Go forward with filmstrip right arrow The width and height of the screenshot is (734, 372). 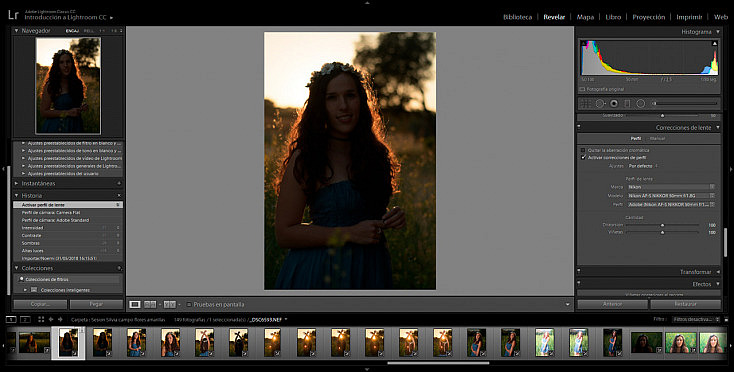(x=60, y=320)
